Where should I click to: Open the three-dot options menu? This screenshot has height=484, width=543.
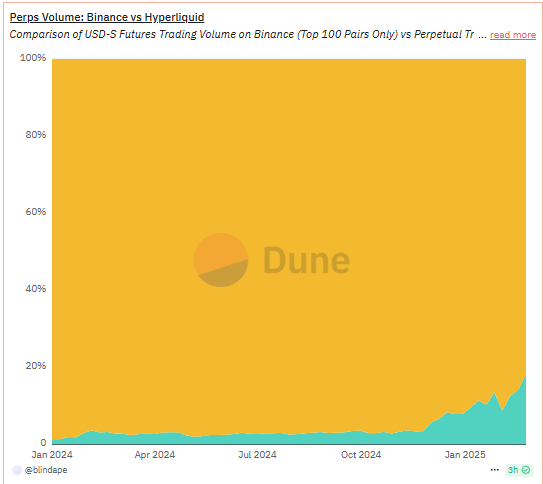[495, 470]
